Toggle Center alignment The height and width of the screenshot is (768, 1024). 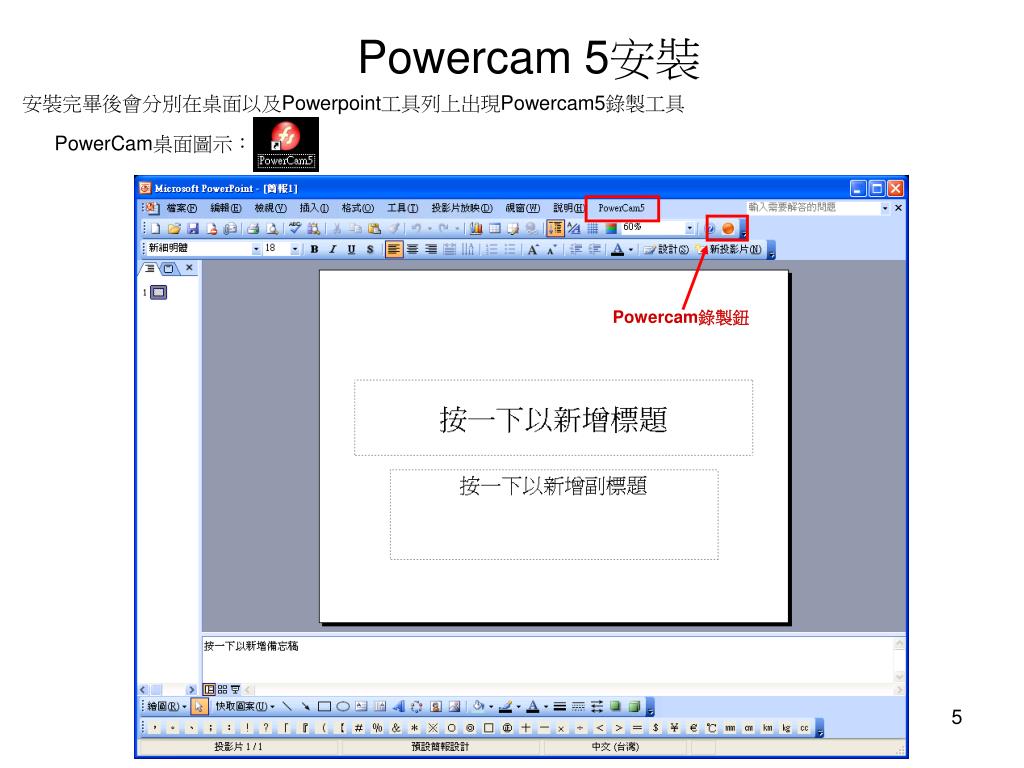(x=413, y=249)
